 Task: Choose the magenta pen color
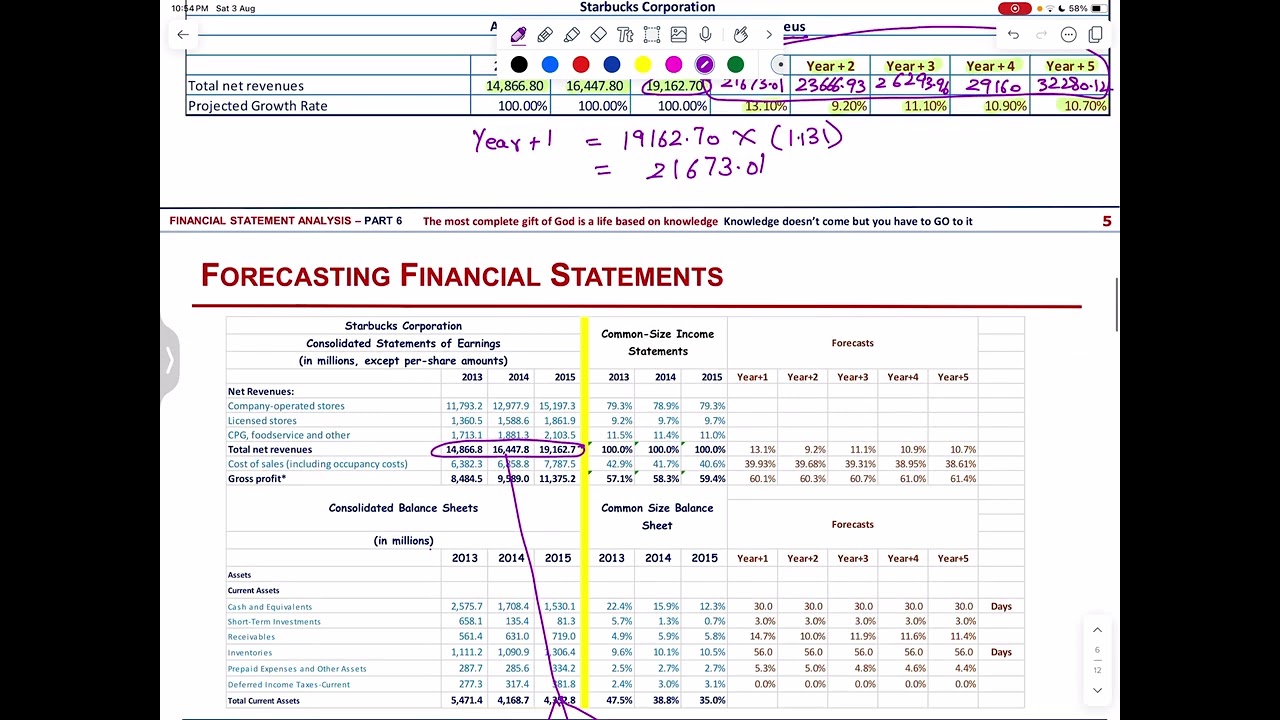(x=674, y=65)
